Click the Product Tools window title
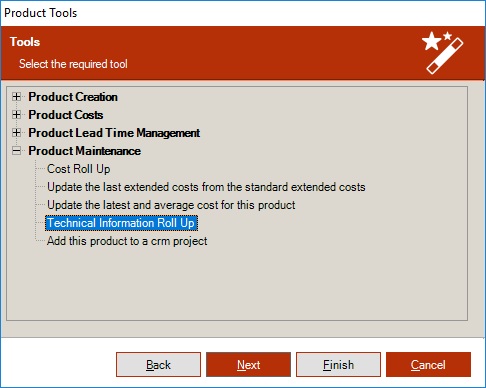The width and height of the screenshot is (486, 388). 41,13
